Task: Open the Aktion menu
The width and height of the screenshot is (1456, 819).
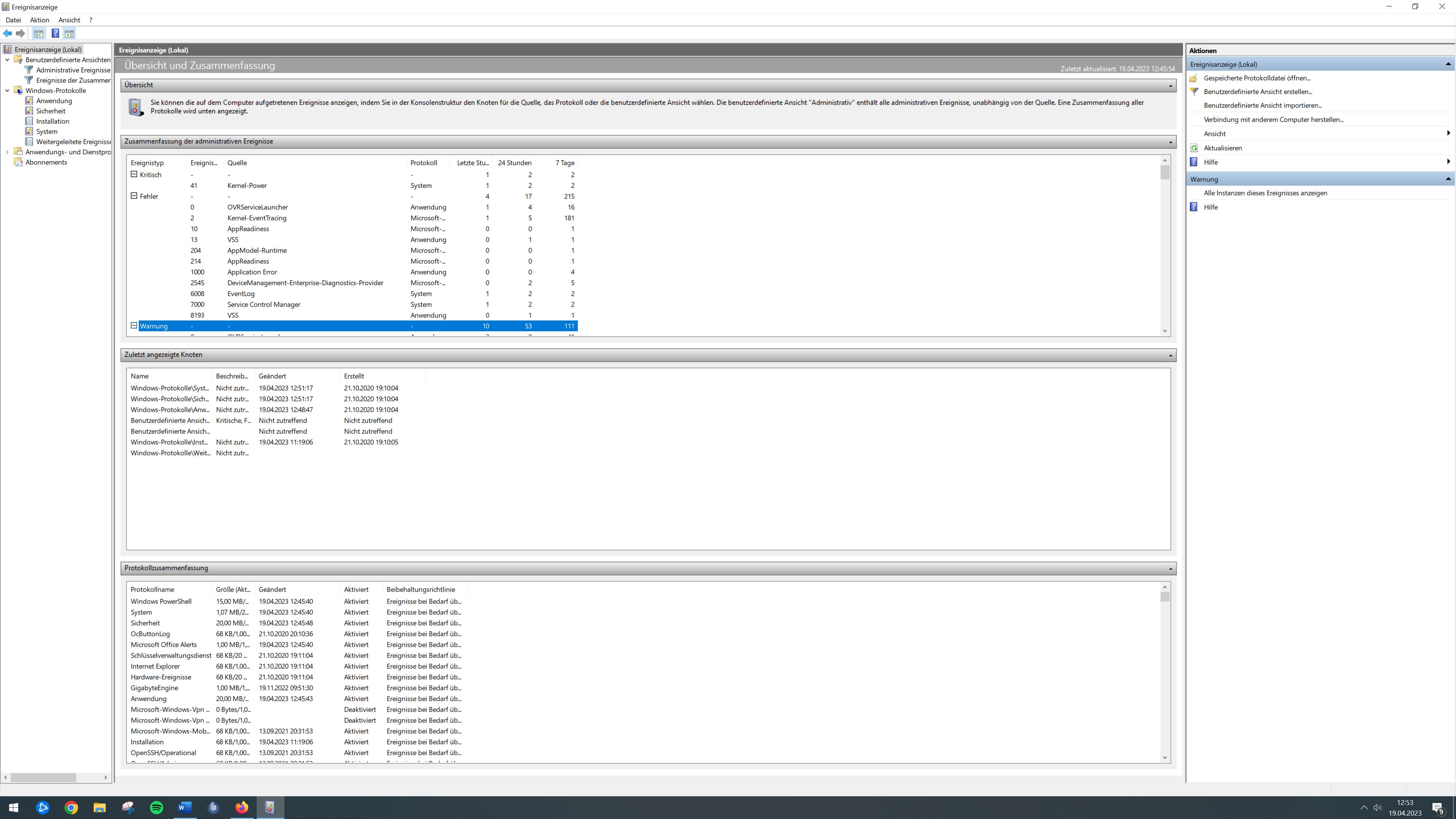Action: pyautogui.click(x=39, y=20)
